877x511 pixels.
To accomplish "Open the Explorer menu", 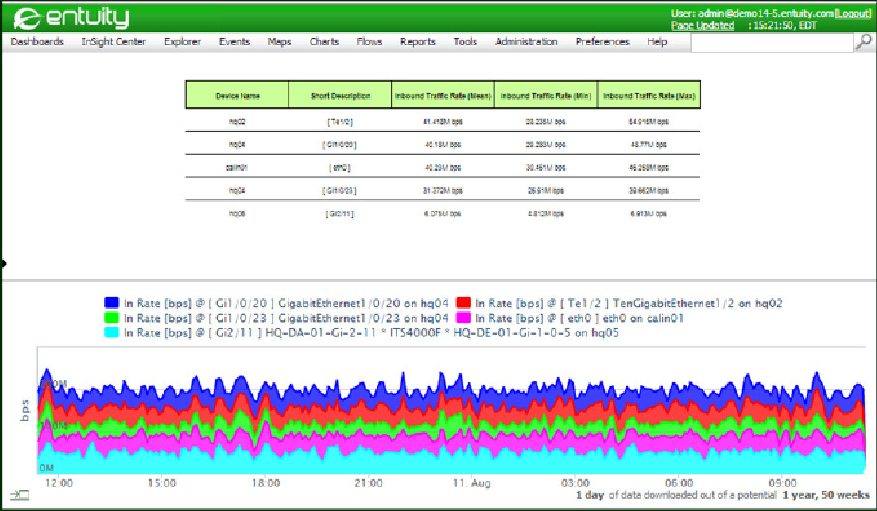I will click(x=182, y=41).
